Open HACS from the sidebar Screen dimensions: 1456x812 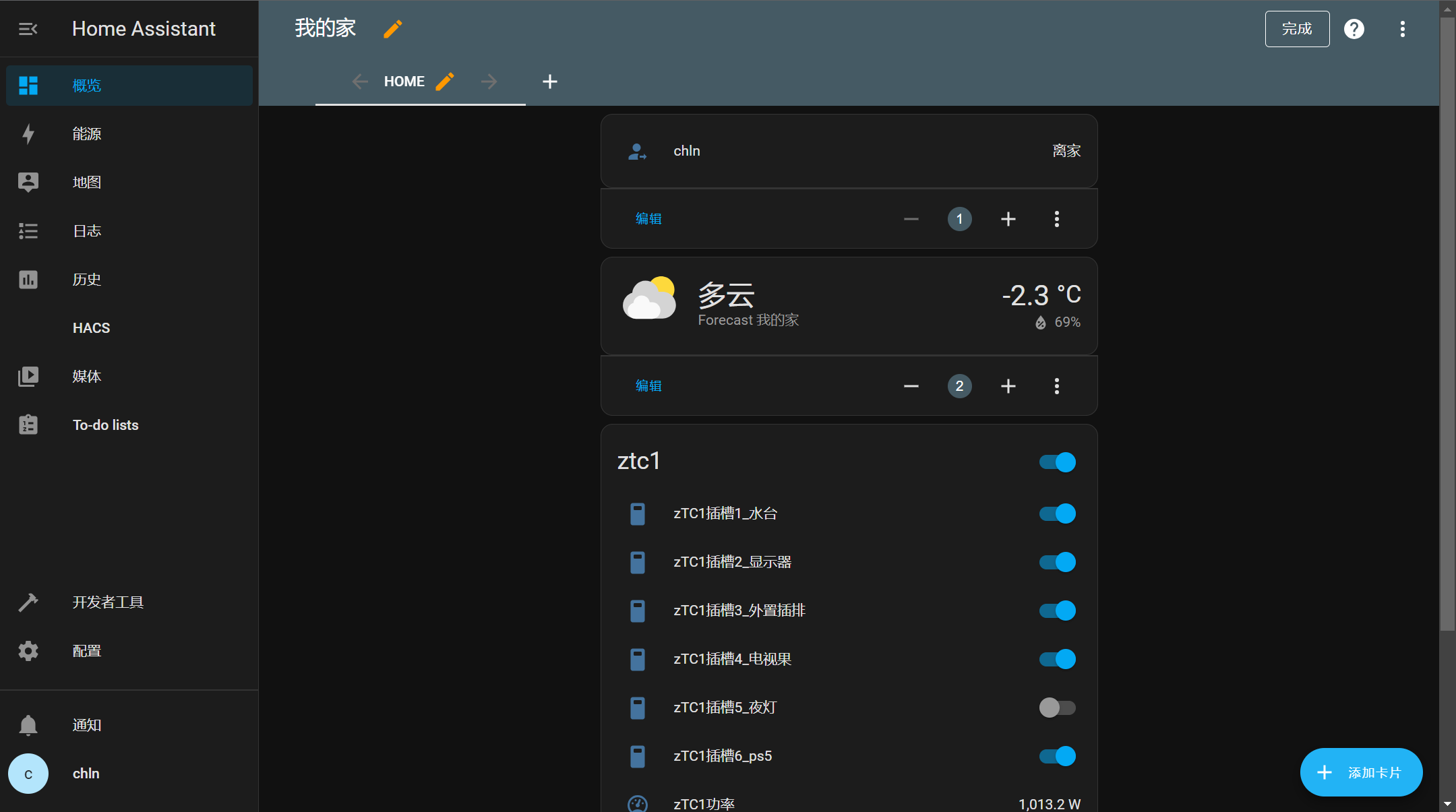coord(129,328)
